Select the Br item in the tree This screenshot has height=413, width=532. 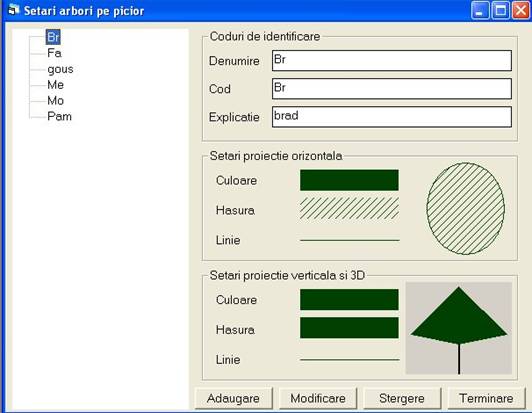point(53,37)
